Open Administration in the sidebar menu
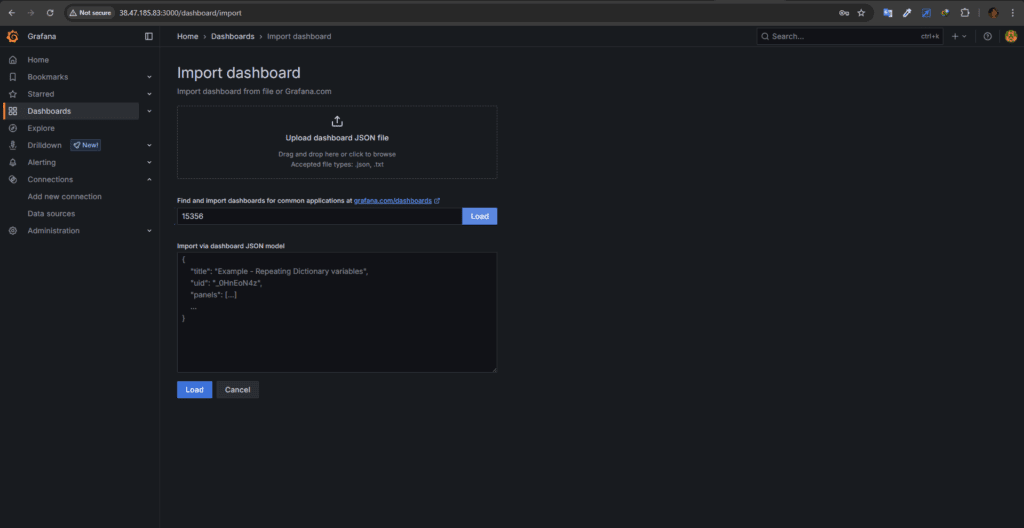The height and width of the screenshot is (528, 1024). 54,231
